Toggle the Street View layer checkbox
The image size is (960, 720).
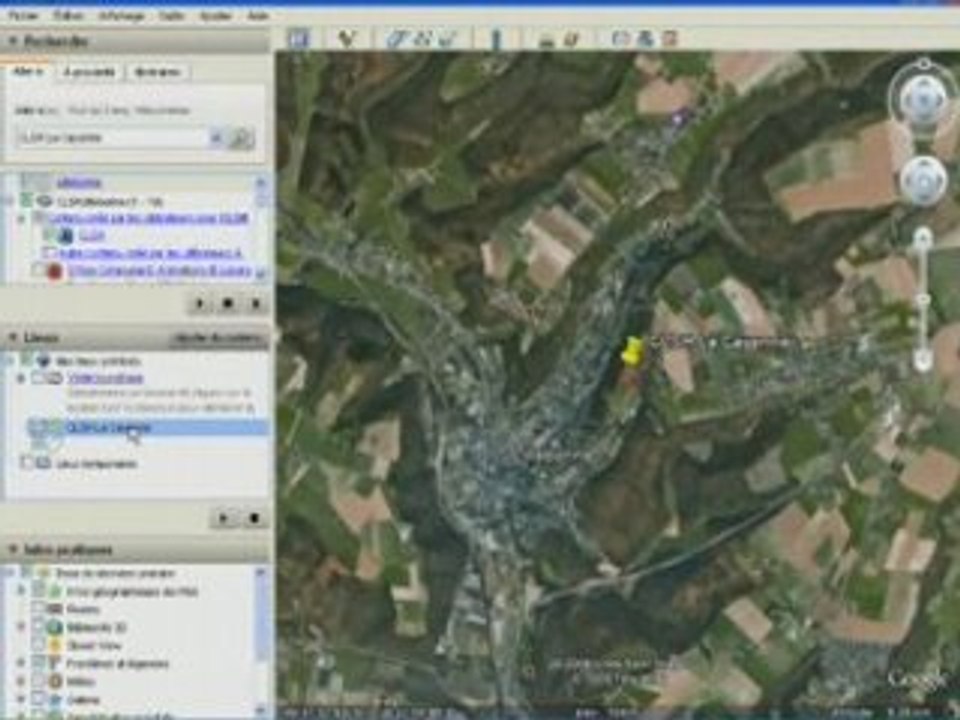click(37, 645)
